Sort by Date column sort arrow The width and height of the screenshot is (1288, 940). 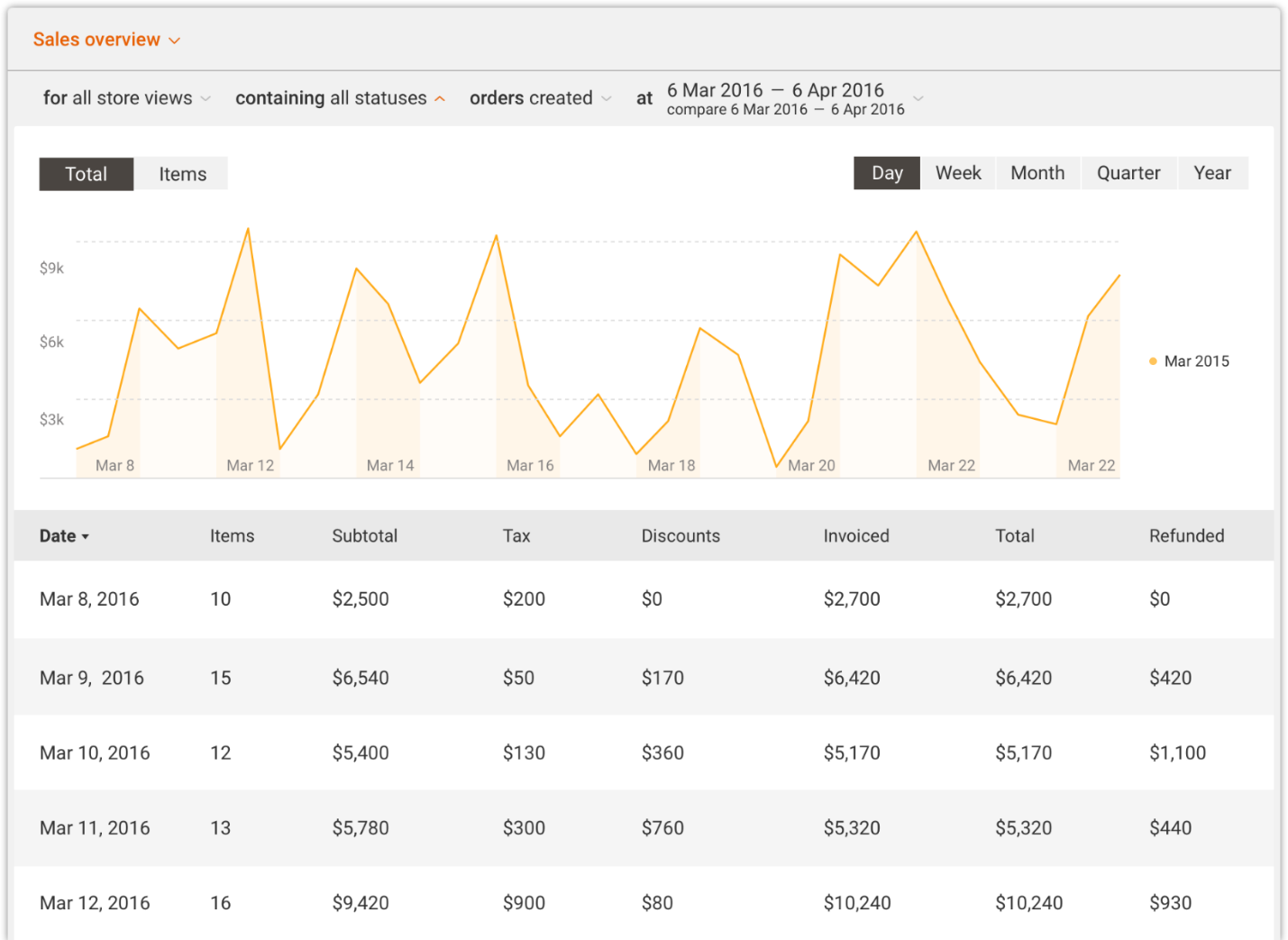coord(86,536)
